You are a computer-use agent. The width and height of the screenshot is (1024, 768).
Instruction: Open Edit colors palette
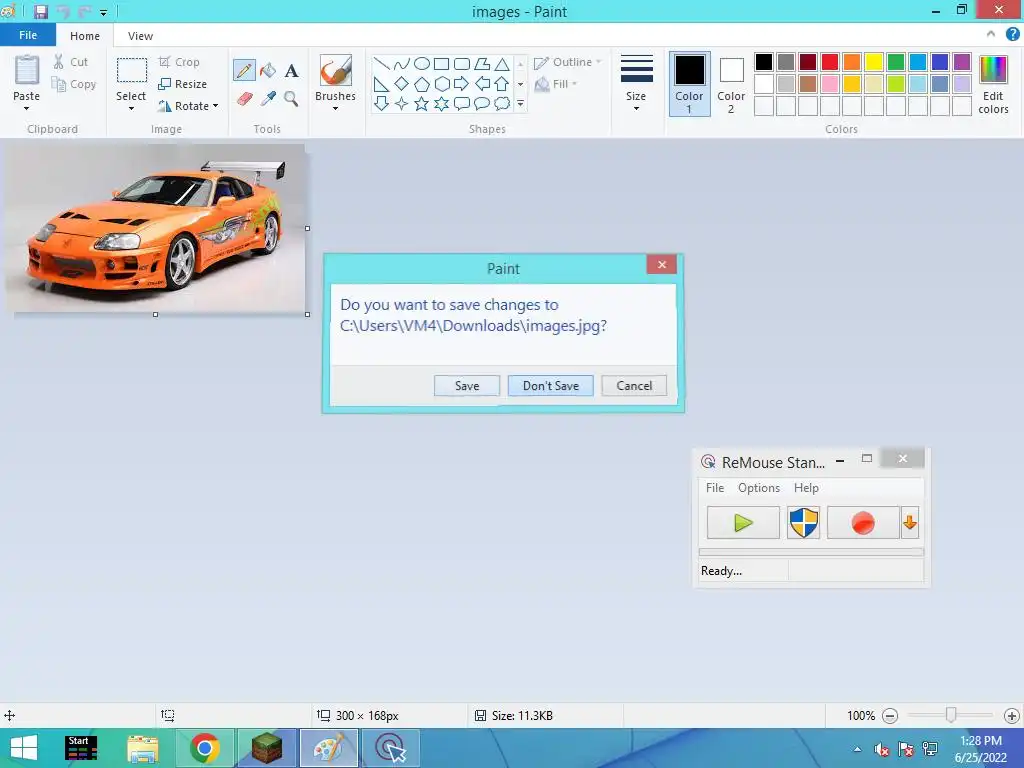coord(993,85)
